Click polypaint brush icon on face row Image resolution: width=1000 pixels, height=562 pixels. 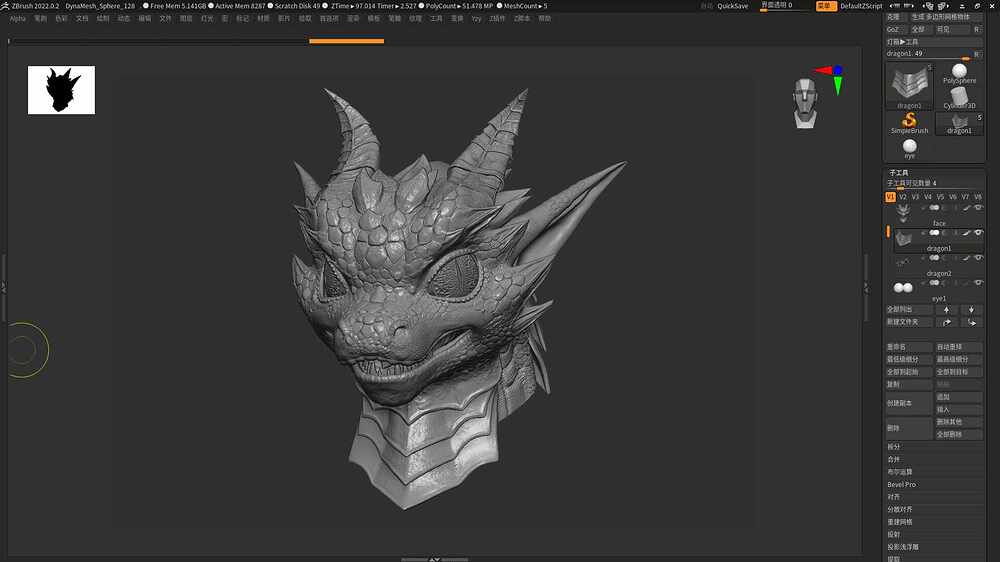click(x=967, y=208)
